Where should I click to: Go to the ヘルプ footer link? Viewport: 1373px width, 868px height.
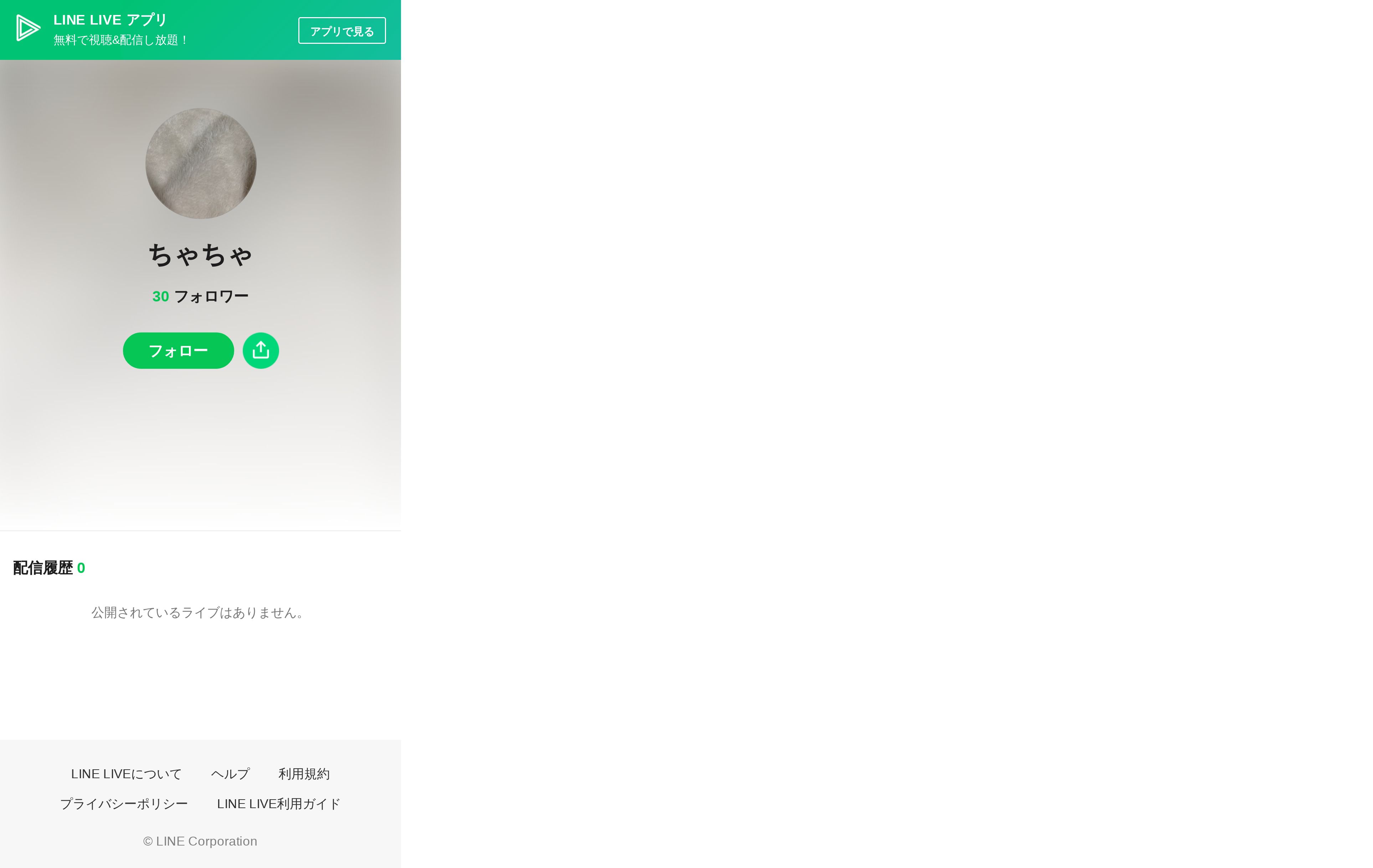click(x=230, y=774)
